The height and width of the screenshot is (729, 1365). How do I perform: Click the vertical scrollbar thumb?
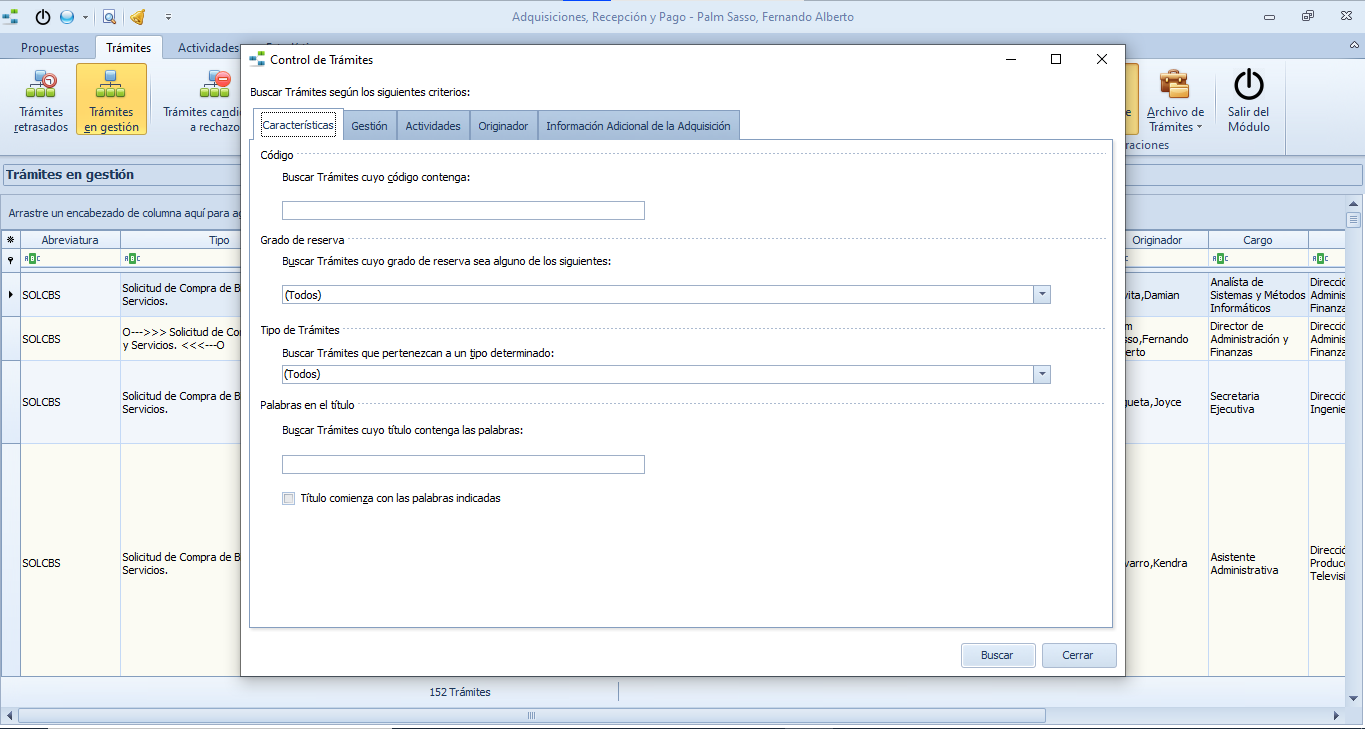coord(1353,220)
